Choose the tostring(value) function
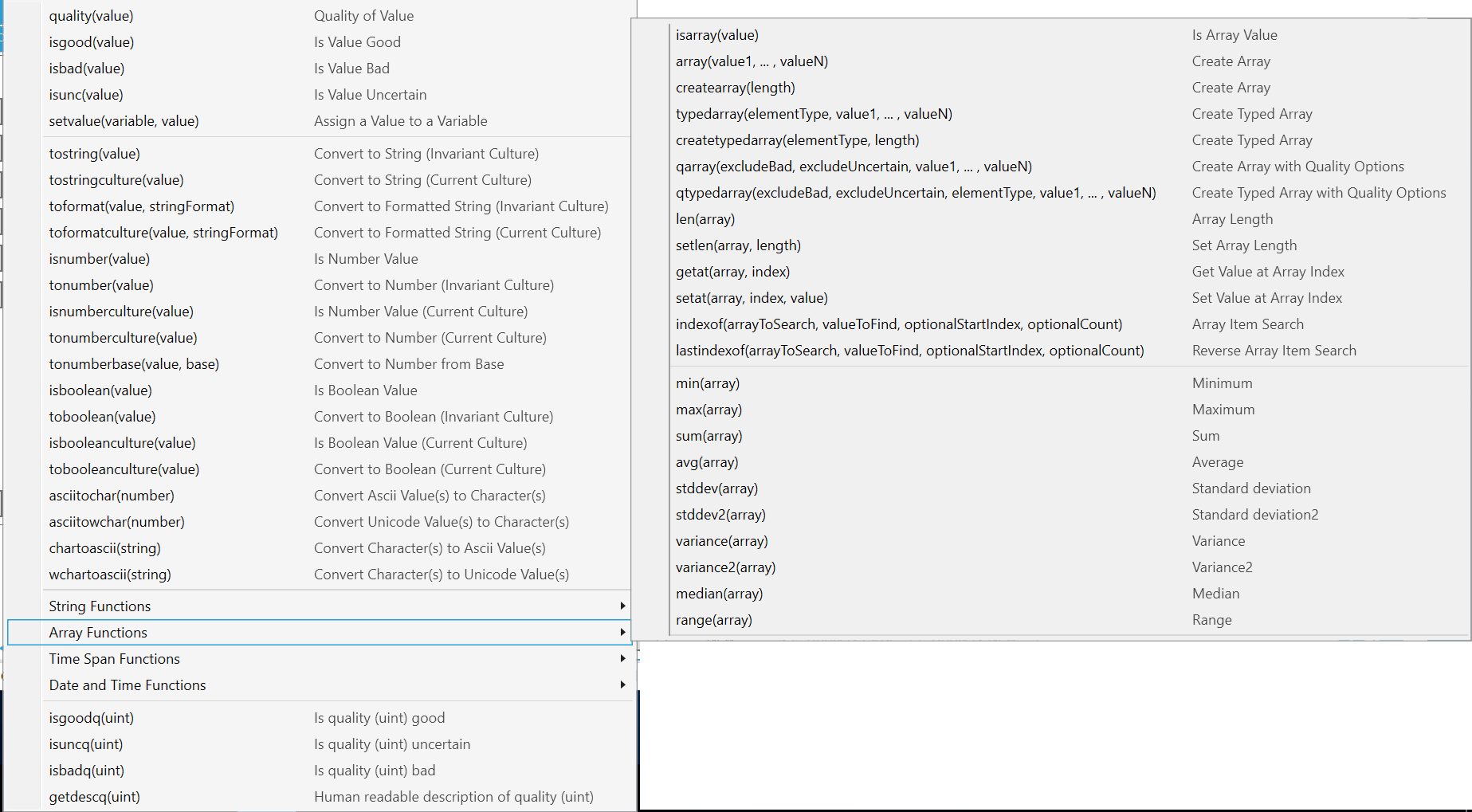 [x=94, y=154]
